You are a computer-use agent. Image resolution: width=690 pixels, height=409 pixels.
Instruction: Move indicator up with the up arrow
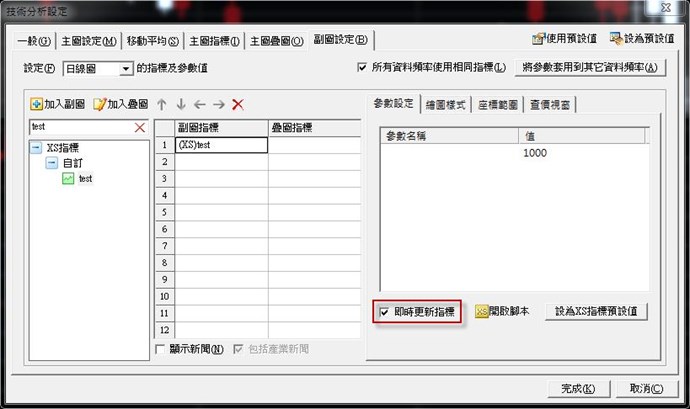[161, 104]
